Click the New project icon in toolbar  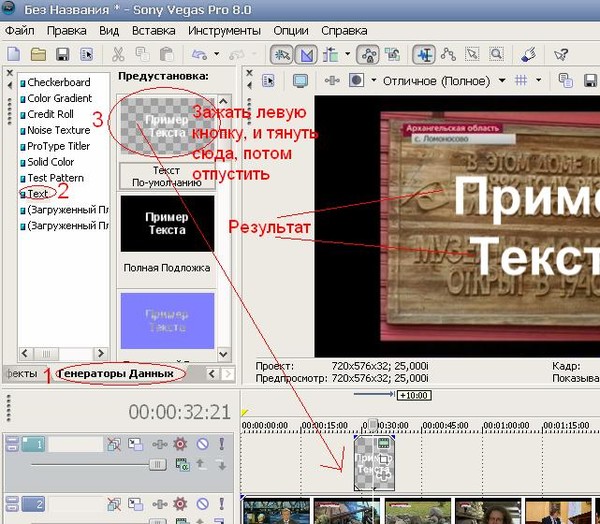[14, 54]
